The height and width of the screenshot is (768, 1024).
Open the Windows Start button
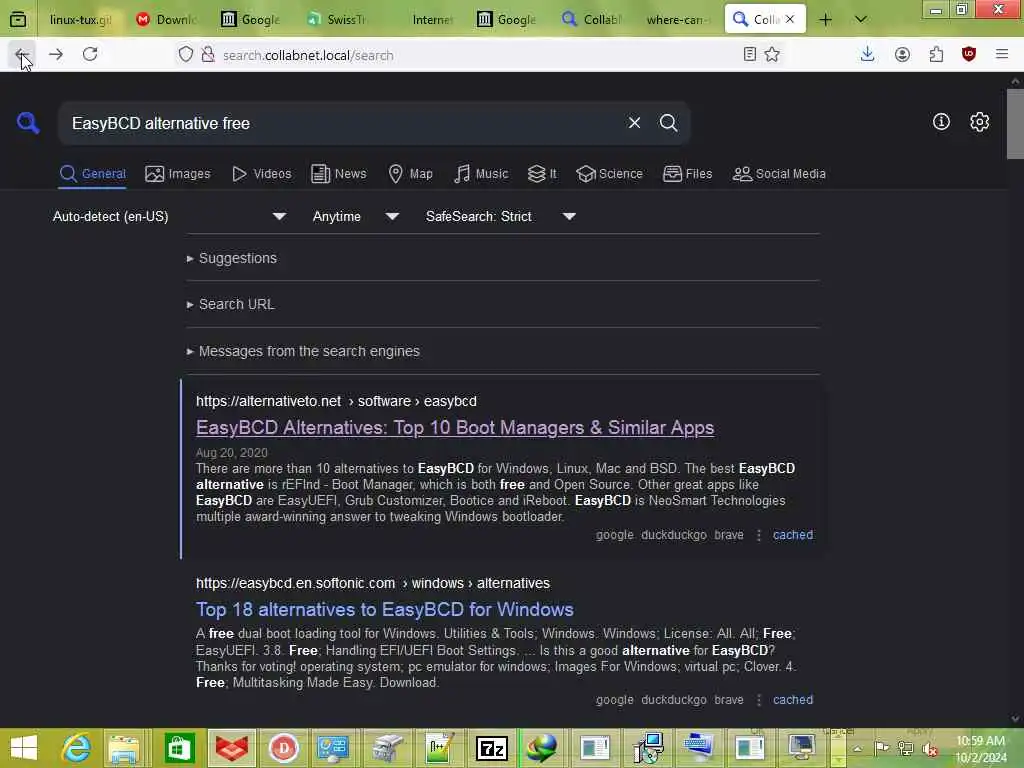(24, 748)
